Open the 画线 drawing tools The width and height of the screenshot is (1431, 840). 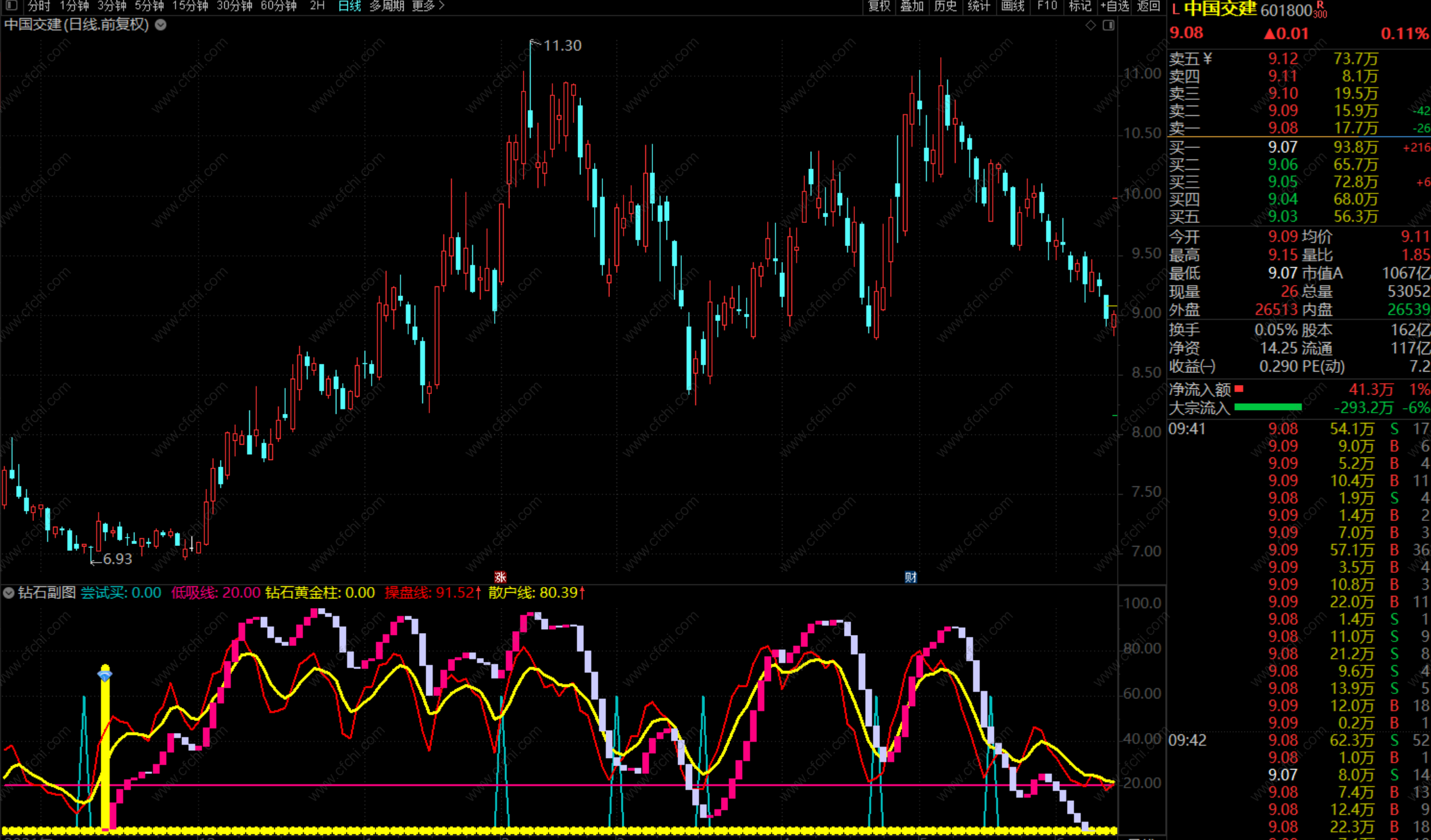pos(1013,6)
